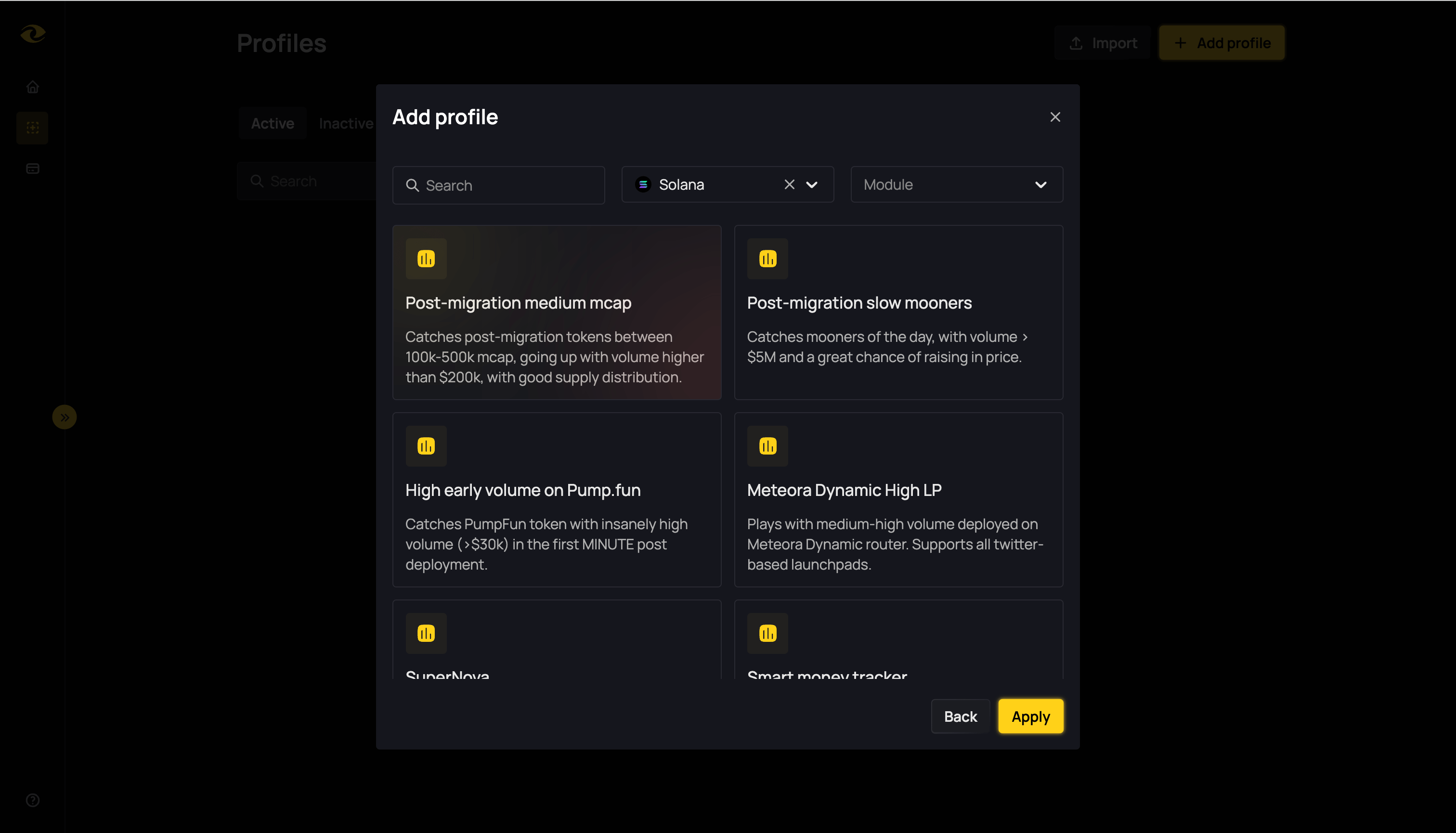Screen dimensions: 1456x833
Task: Click the search magnifier inside the Add profile dialog
Action: [413, 185]
